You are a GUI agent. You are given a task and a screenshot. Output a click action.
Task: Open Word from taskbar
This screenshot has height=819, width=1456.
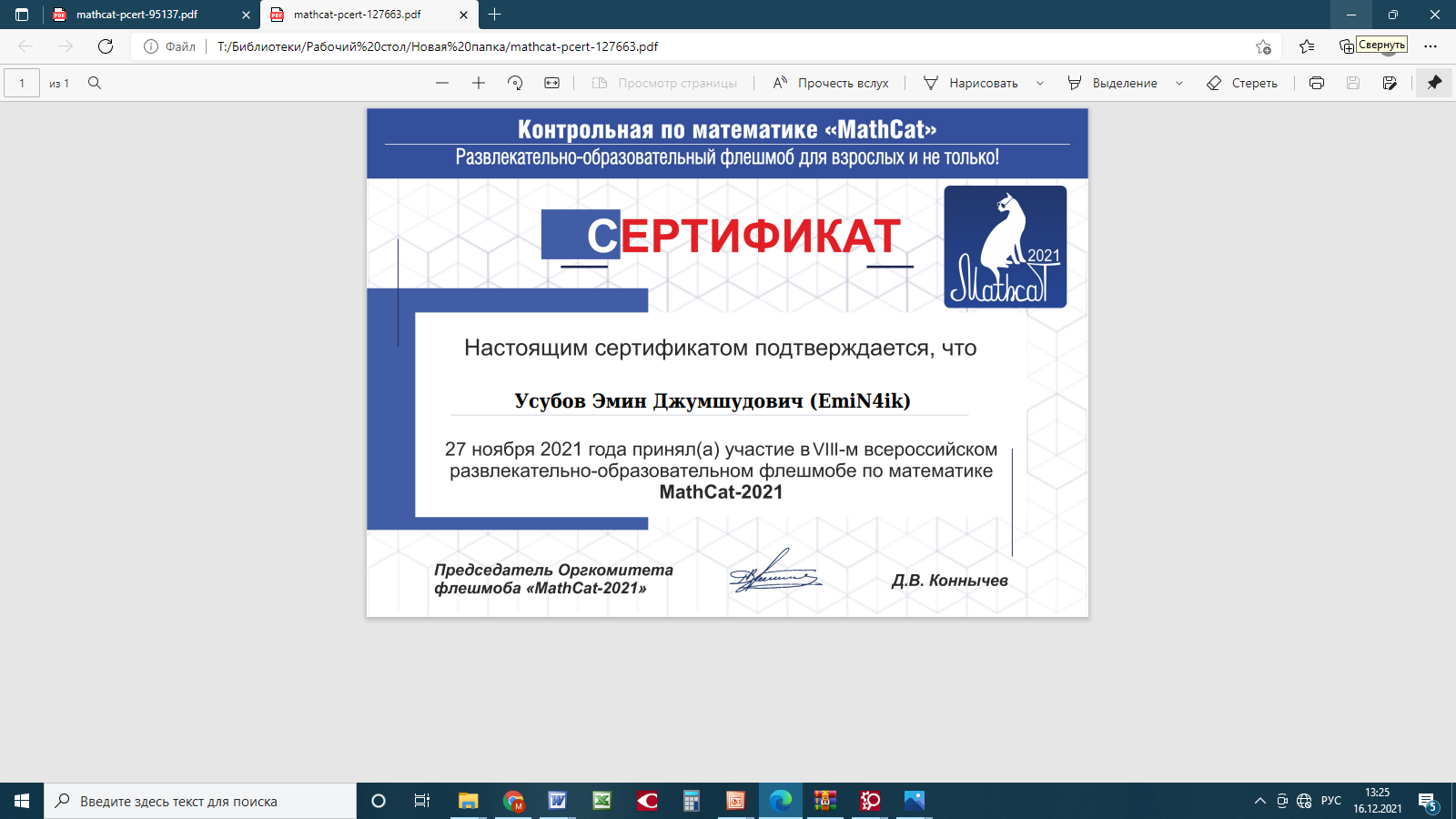[x=558, y=801]
